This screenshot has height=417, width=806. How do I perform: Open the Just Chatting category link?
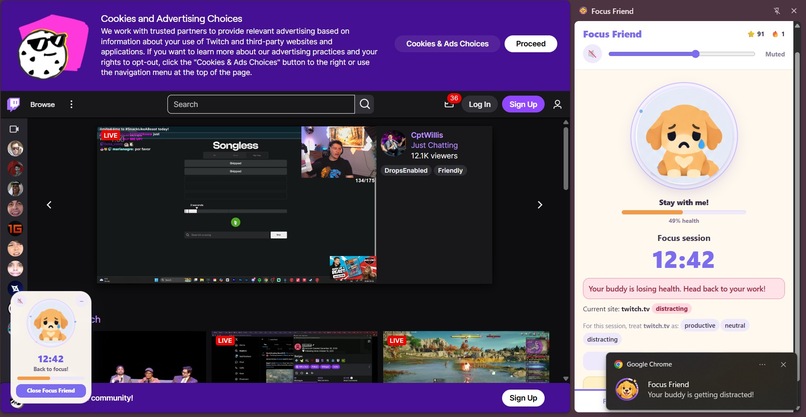coord(434,146)
